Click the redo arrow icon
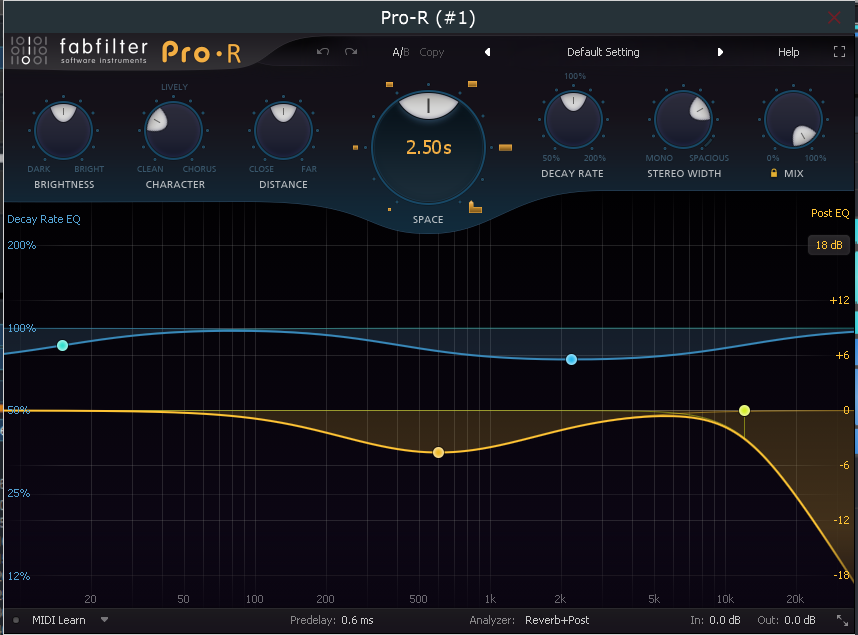The height and width of the screenshot is (635, 858). [351, 51]
